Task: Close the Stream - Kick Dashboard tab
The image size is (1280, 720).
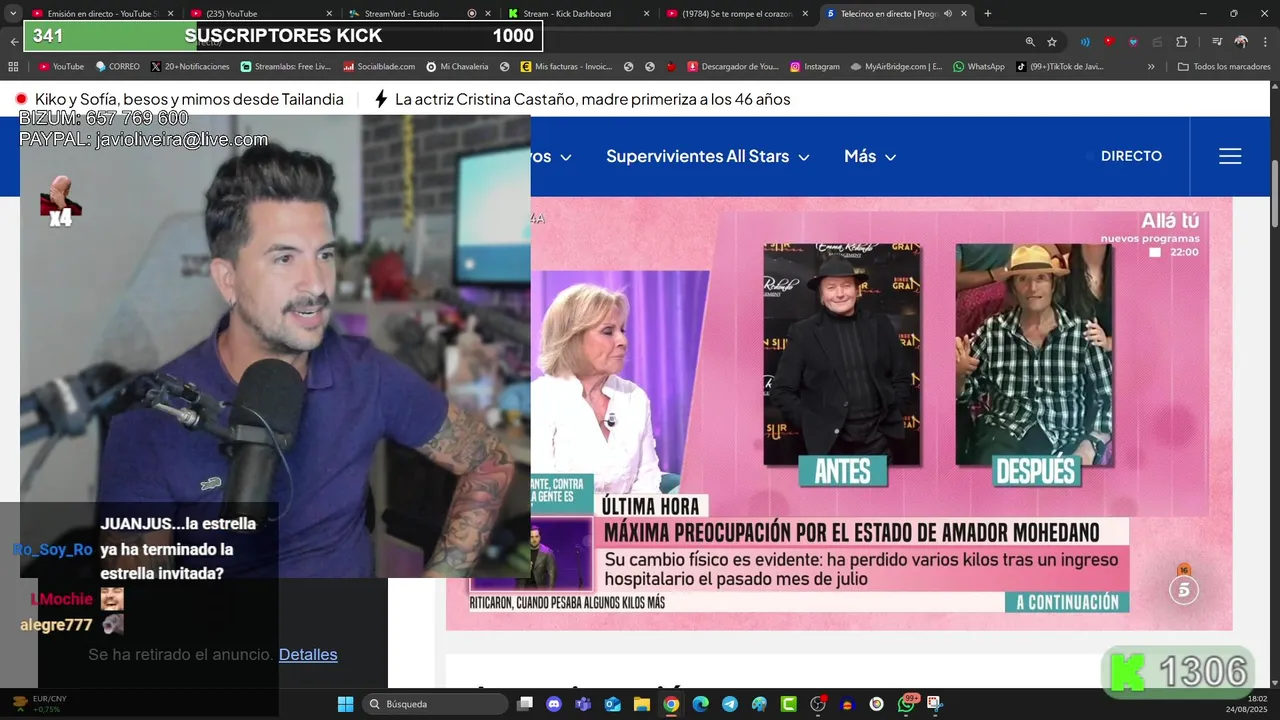Action: (646, 14)
